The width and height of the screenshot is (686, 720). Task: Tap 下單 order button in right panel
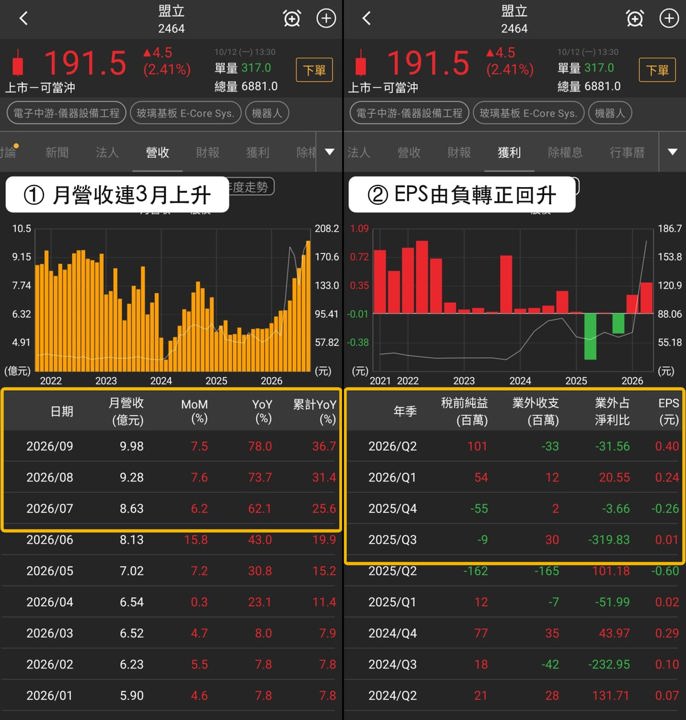[657, 70]
